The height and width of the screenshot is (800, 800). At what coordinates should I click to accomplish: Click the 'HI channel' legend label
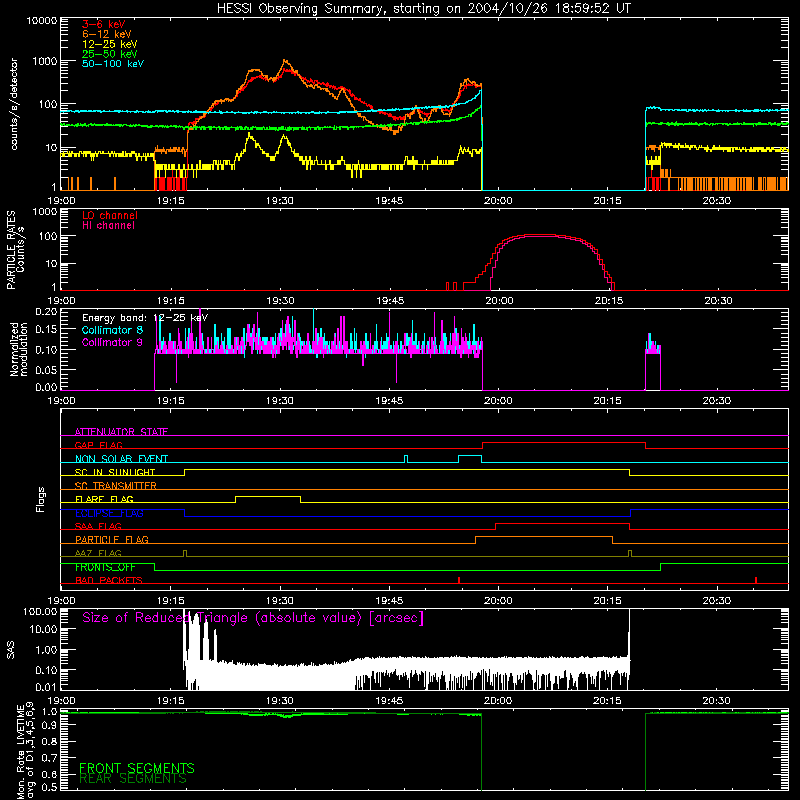pos(108,226)
